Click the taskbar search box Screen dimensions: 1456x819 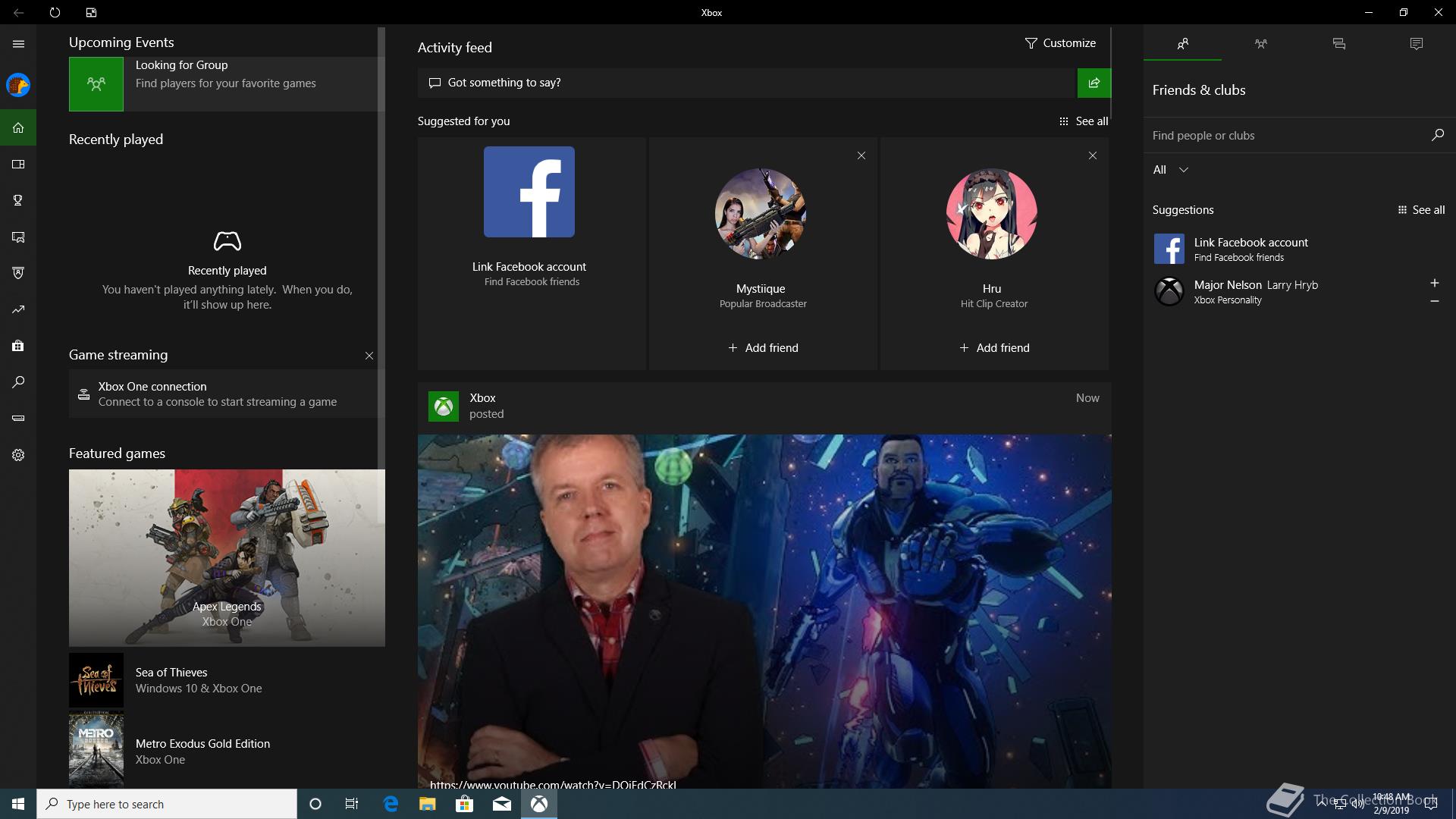[x=167, y=804]
